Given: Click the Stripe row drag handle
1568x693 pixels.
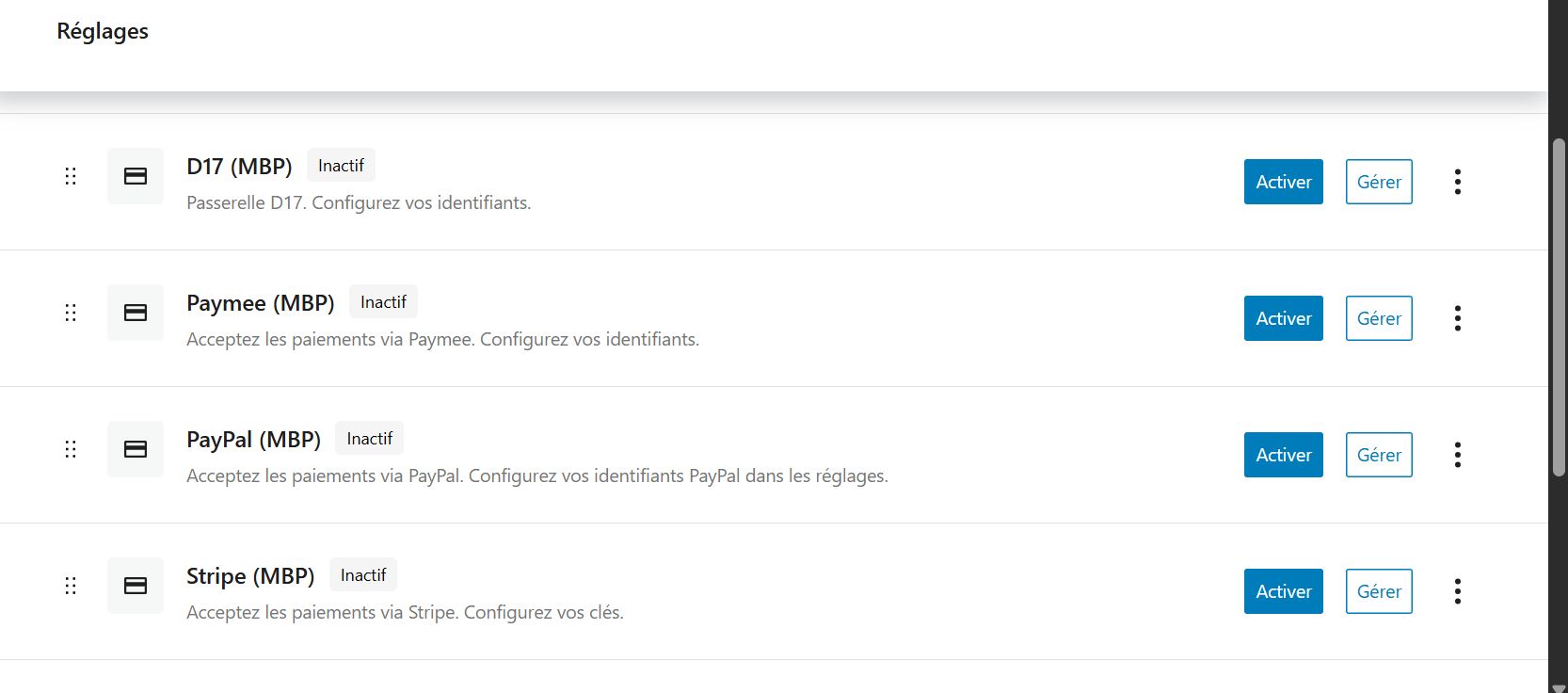Looking at the screenshot, I should point(71,586).
